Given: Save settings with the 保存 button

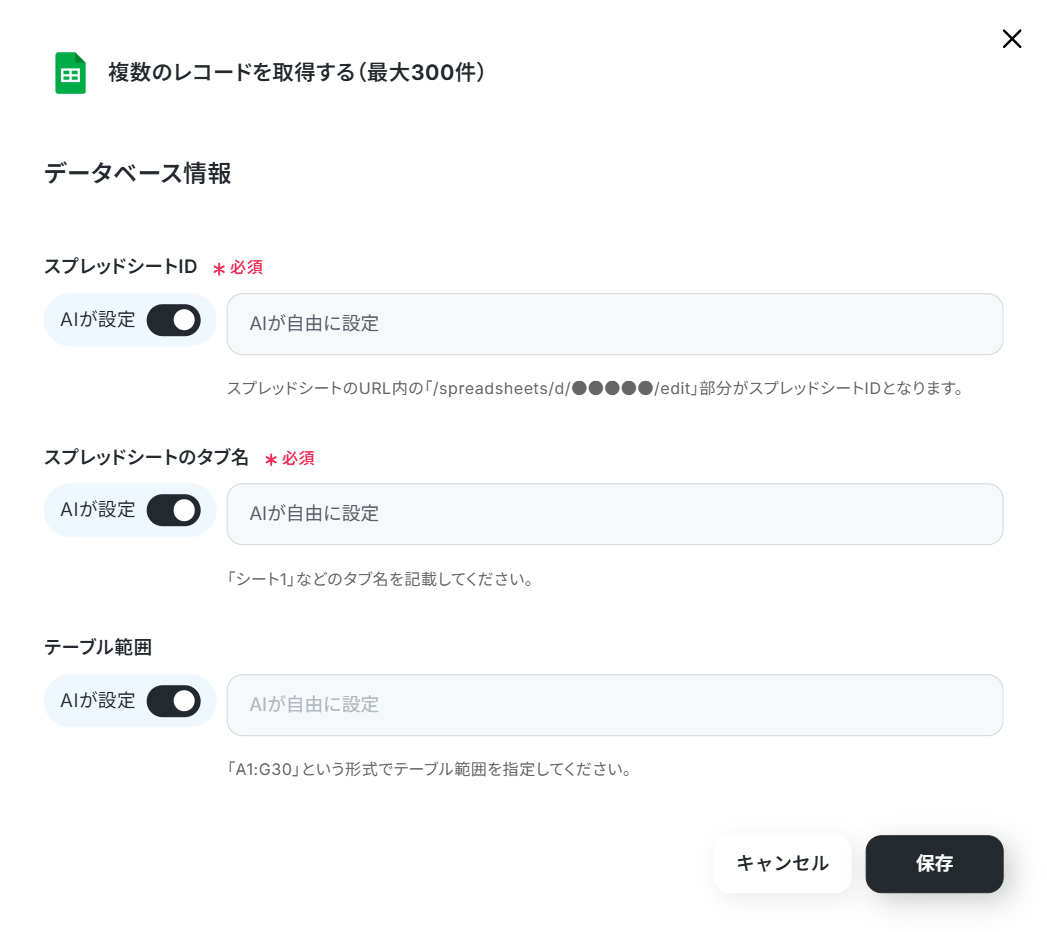Looking at the screenshot, I should point(934,863).
